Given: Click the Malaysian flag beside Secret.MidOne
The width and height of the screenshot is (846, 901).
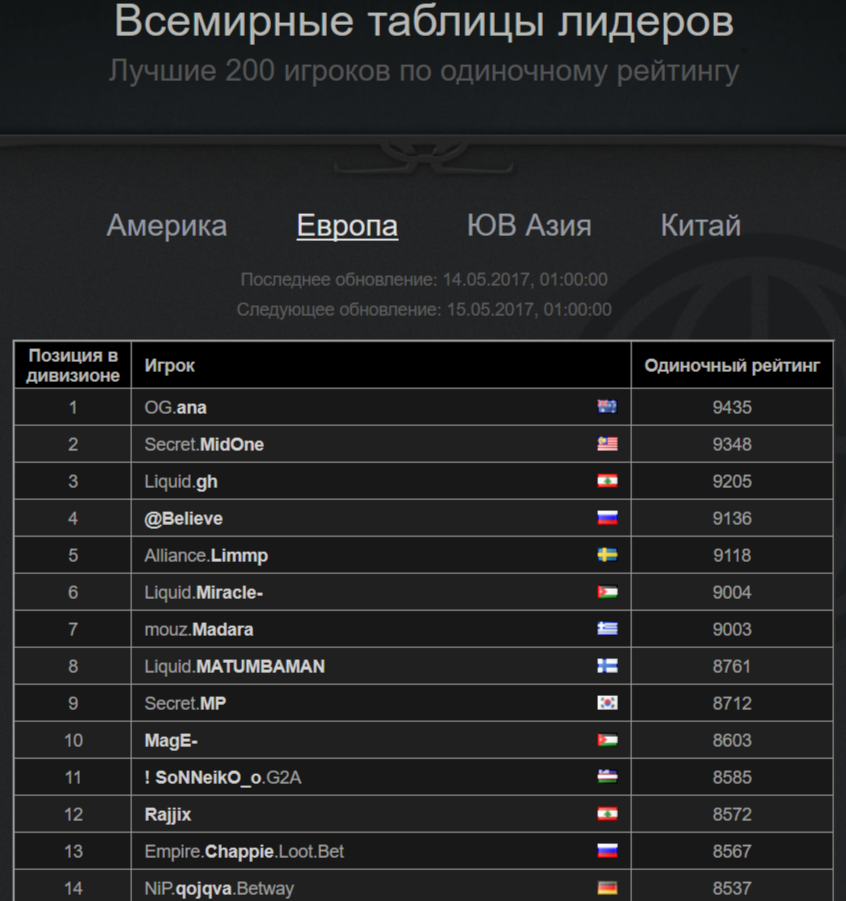Looking at the screenshot, I should (x=607, y=444).
